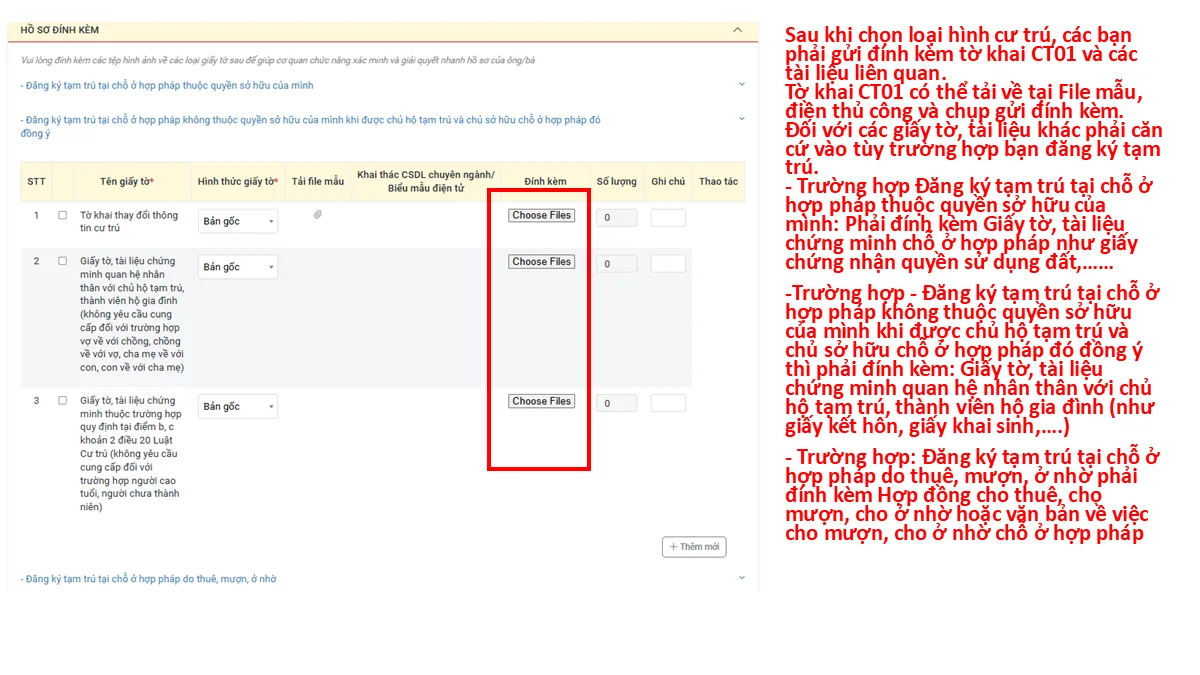The height and width of the screenshot is (675, 1200).
Task: Click the instruction text starting Vui lòng đính kèm
Action: [278, 60]
